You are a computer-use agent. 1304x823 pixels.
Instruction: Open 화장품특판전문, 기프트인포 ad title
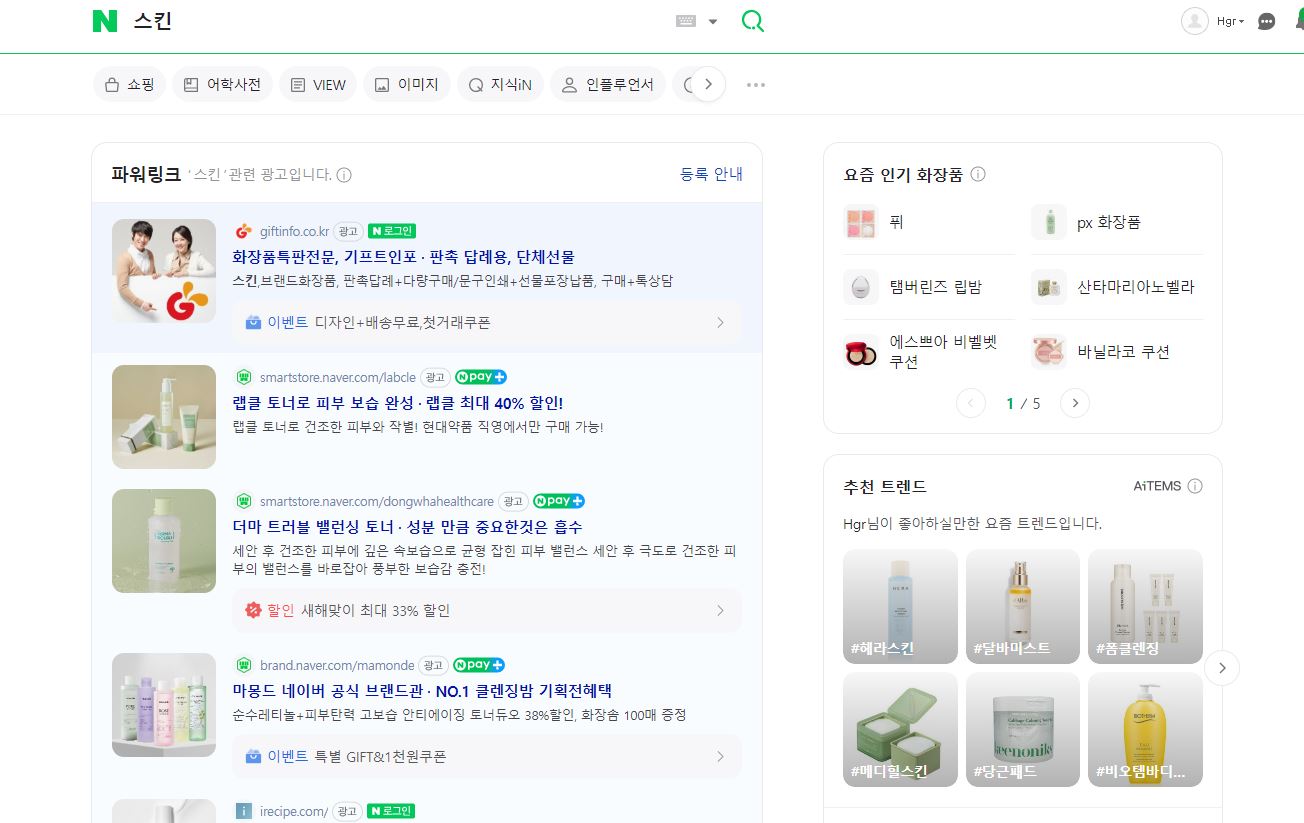[403, 257]
